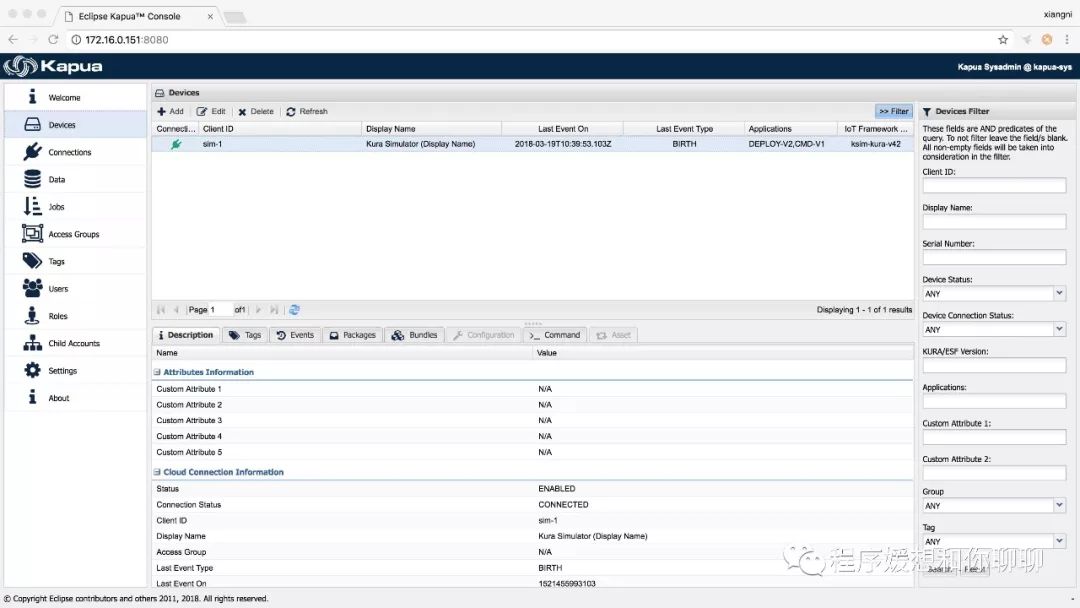Switch to the Configuration tab
Viewport: 1080px width, 608px height.
[484, 335]
